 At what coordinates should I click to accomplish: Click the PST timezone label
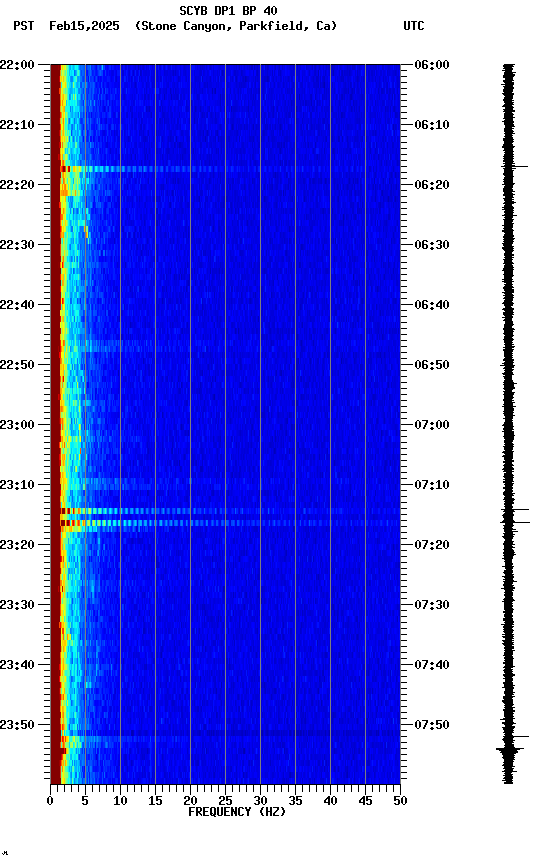[24, 26]
